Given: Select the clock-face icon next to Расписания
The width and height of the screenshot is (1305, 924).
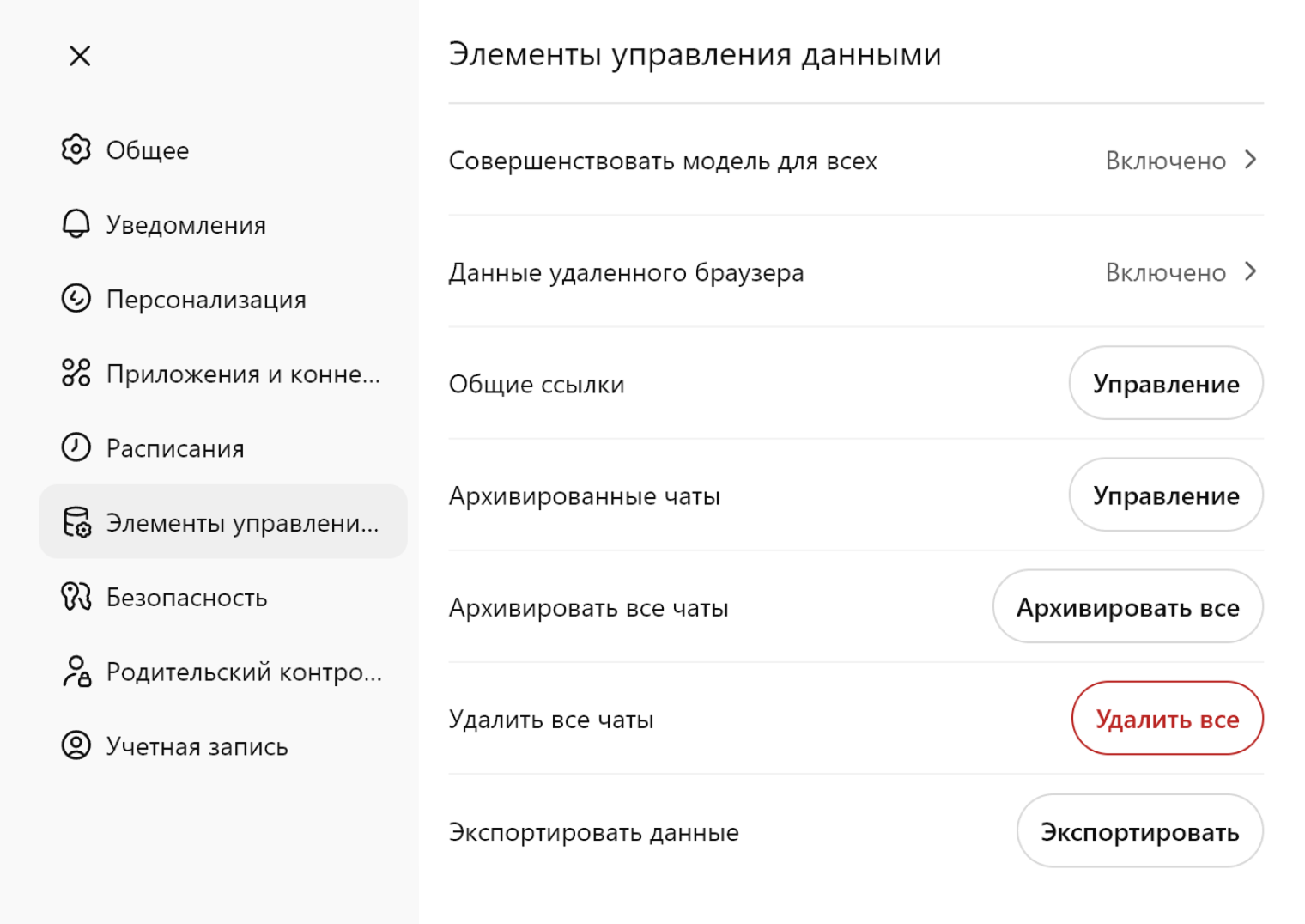Looking at the screenshot, I should click(x=76, y=447).
